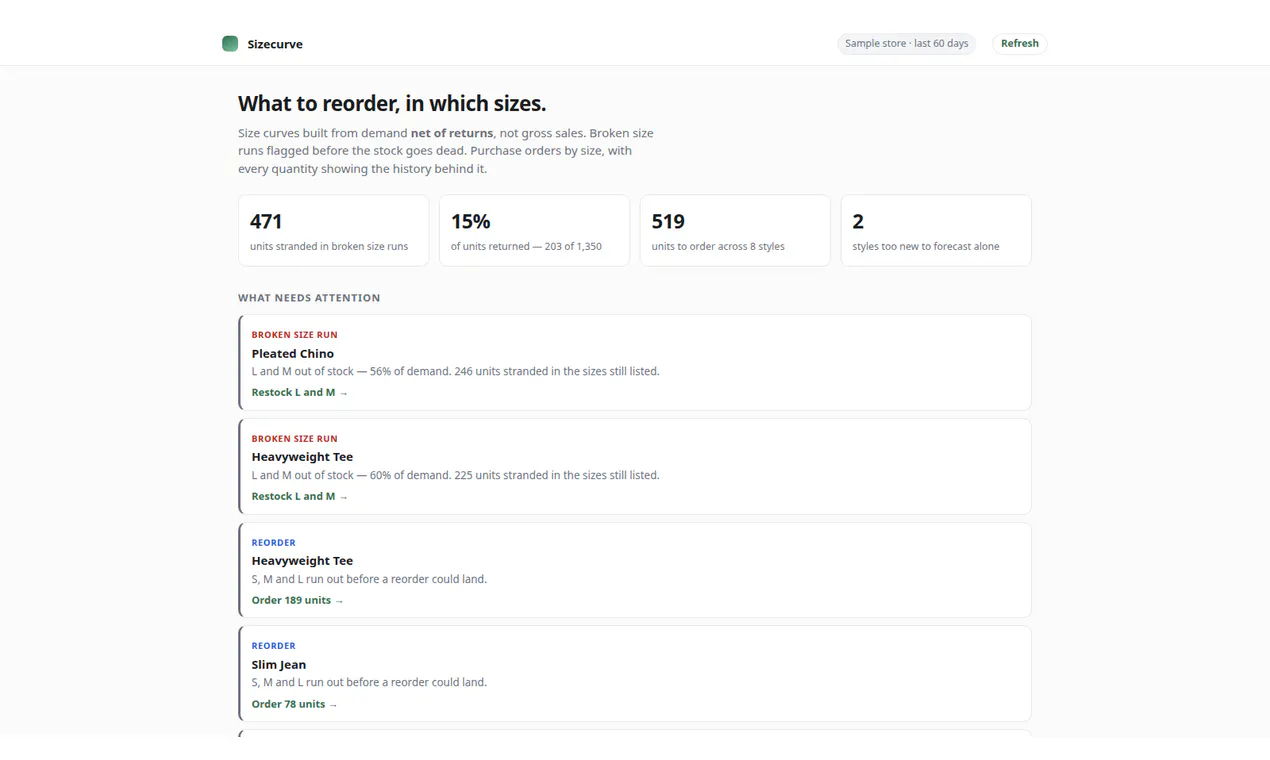The image size is (1270, 760).
Task: Click the Heavyweight Tee title under Broken Size Run
Action: coord(302,457)
